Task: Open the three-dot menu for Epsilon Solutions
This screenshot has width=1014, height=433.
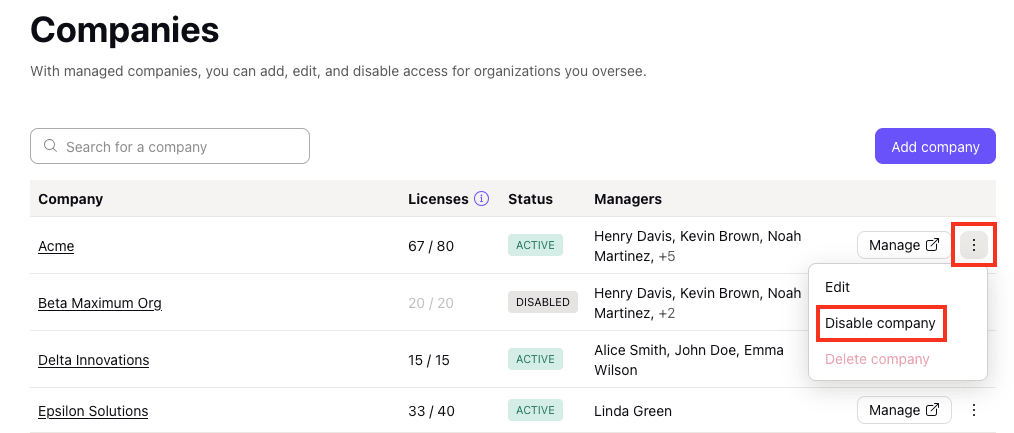Action: 974,410
